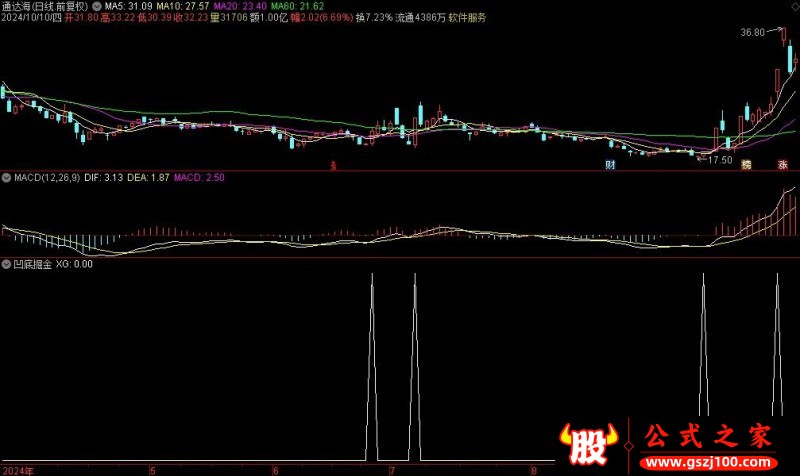Click the MACD(12,26,9) indicator name

click(x=47, y=178)
